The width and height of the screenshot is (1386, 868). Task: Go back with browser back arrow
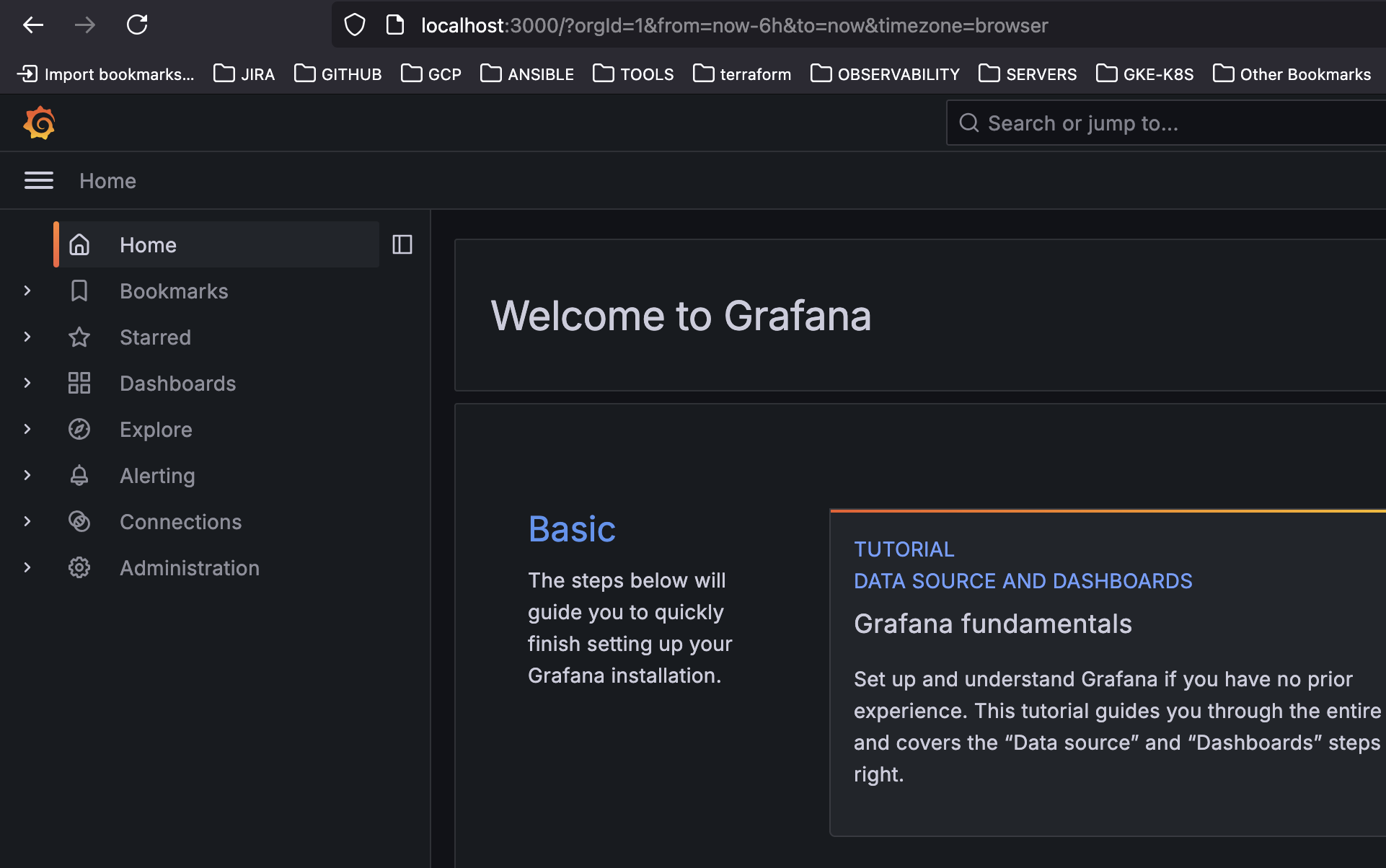(x=33, y=25)
